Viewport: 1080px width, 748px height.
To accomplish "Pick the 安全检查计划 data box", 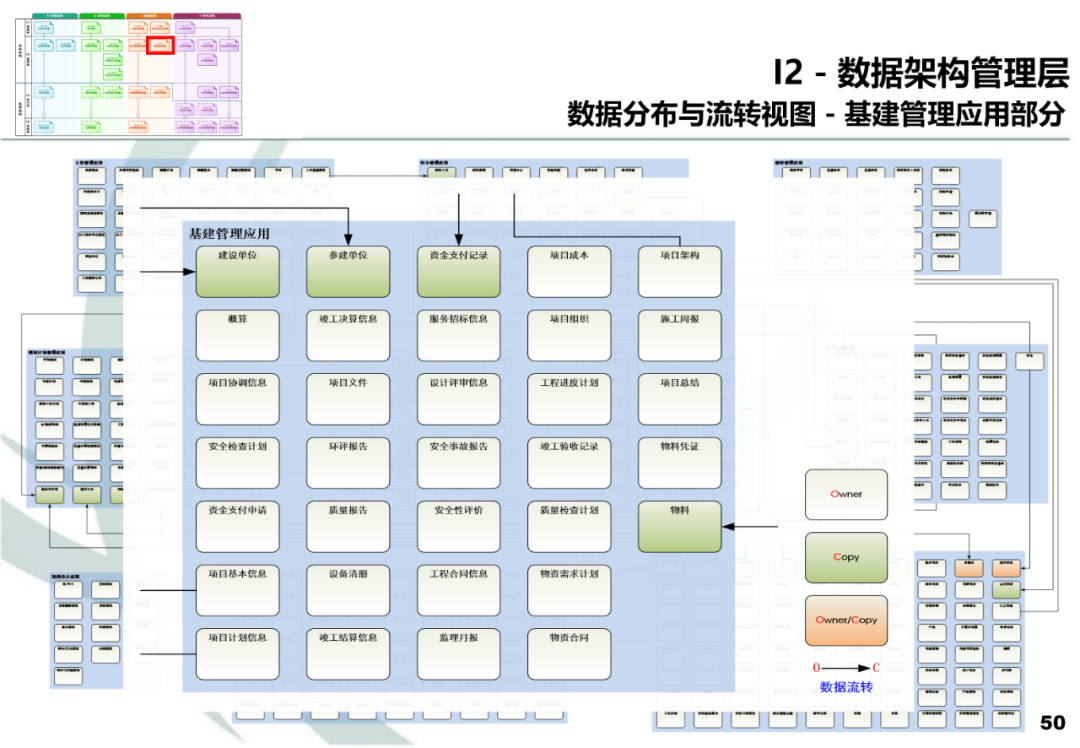I will [238, 463].
